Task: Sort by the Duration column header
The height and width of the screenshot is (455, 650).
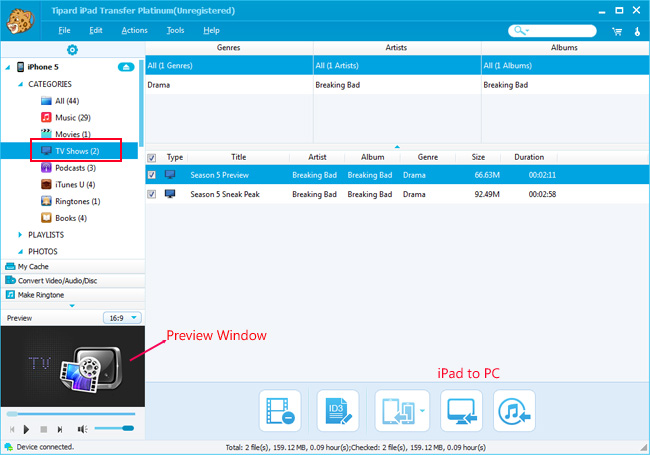Action: (529, 157)
